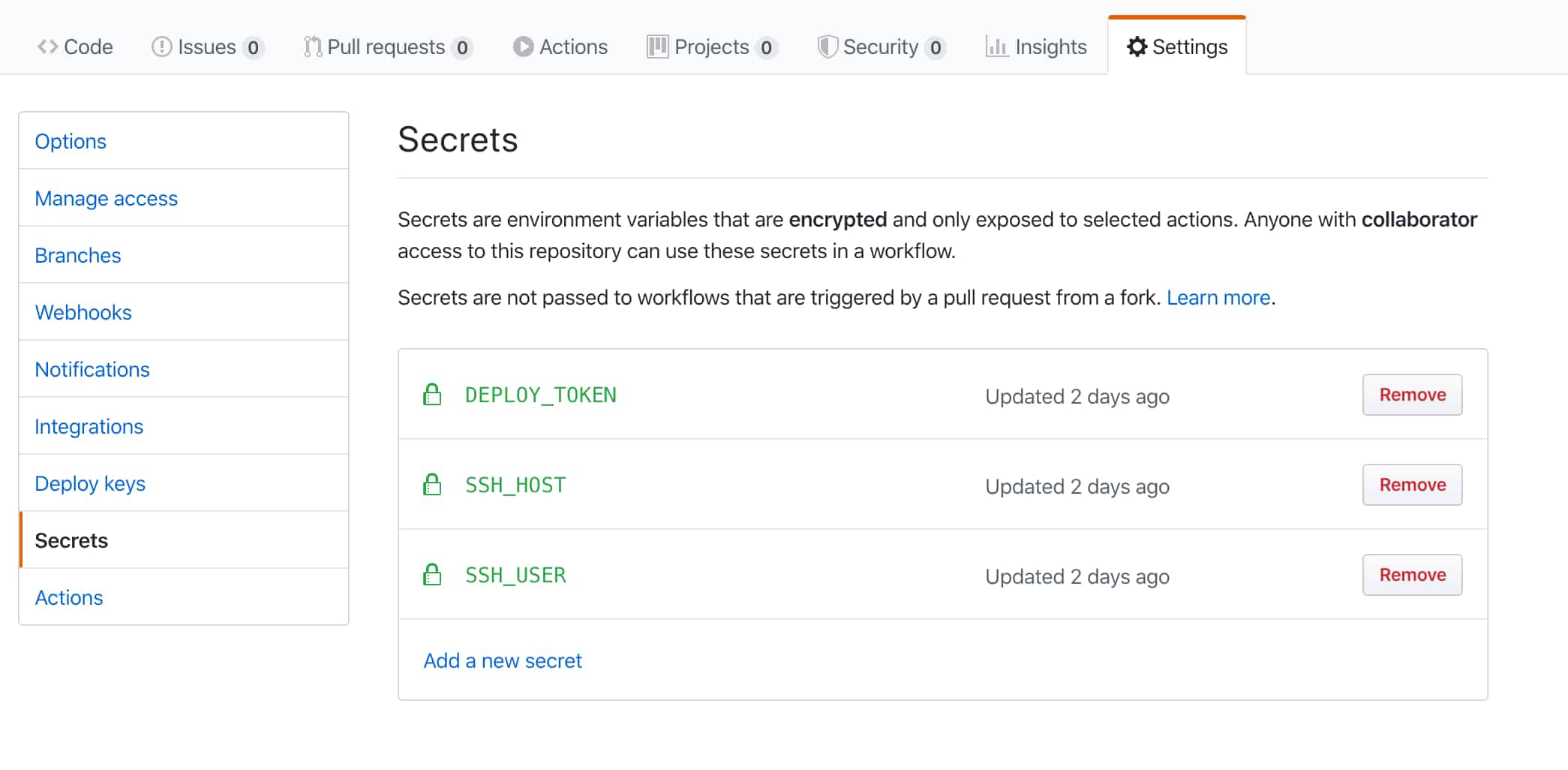Click the code brackets icon on the Code tab

(x=48, y=47)
